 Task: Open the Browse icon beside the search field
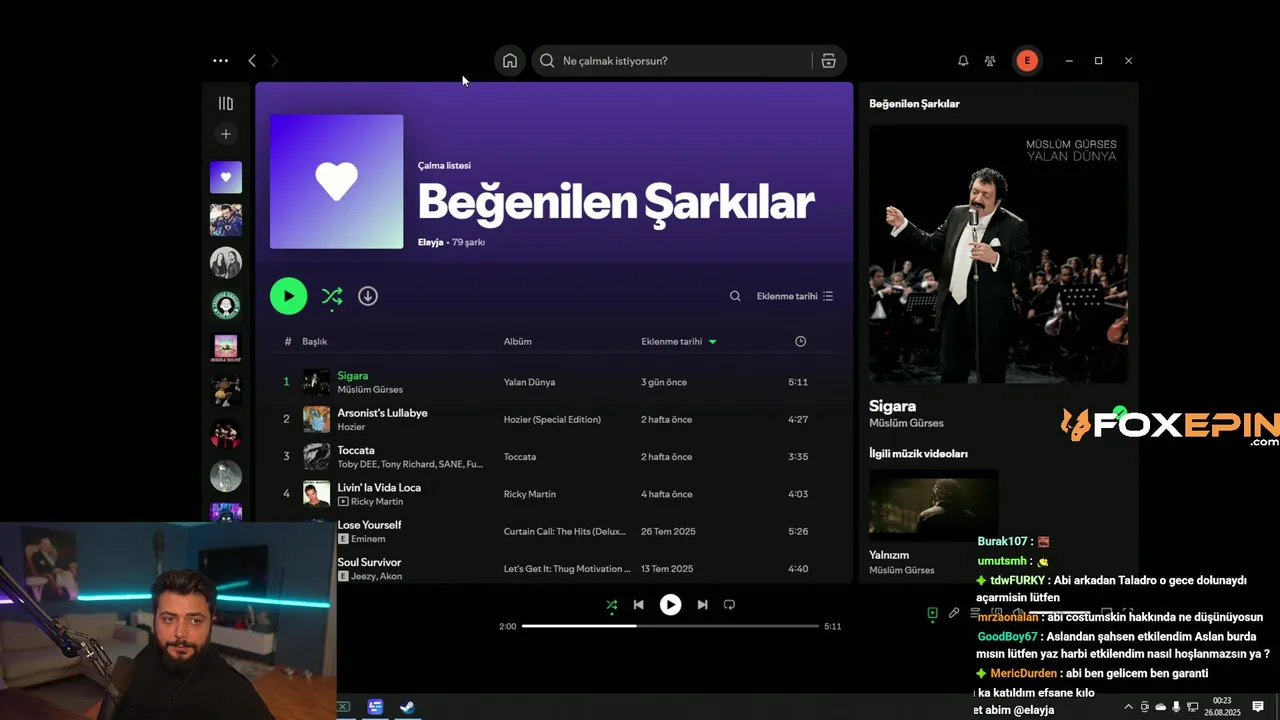828,61
